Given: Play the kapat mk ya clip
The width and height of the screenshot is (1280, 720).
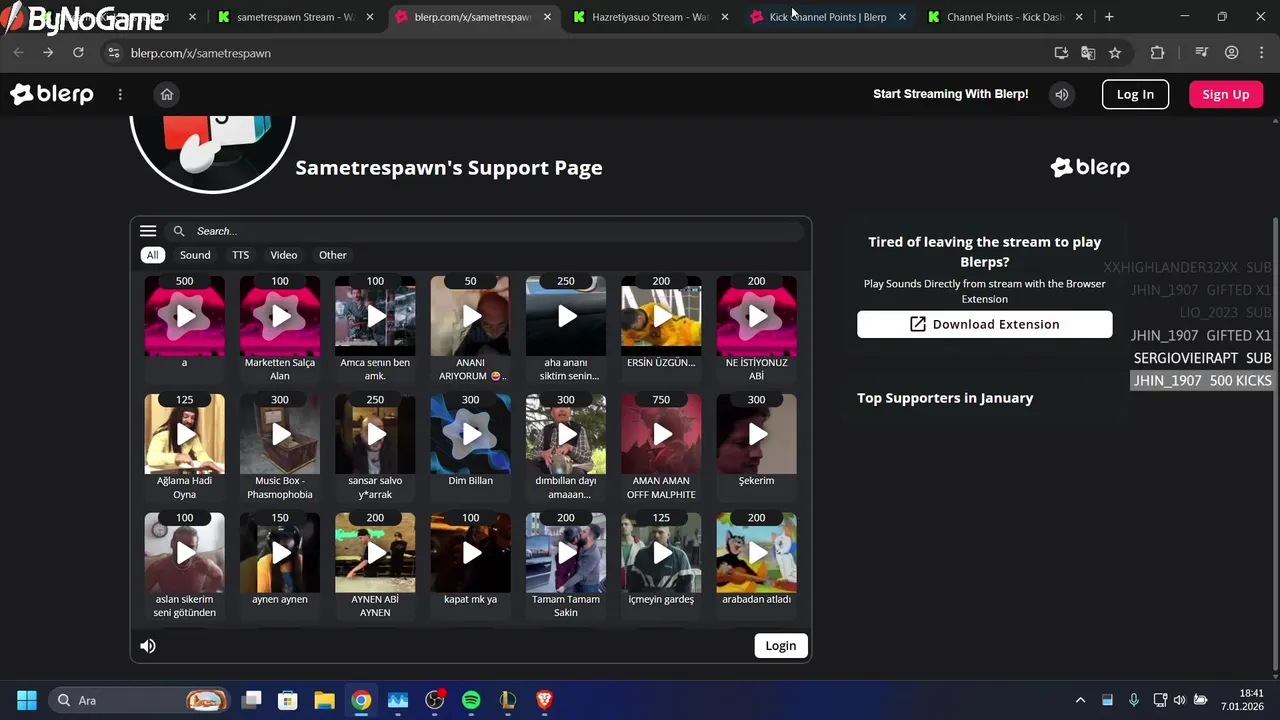Looking at the screenshot, I should click(470, 553).
